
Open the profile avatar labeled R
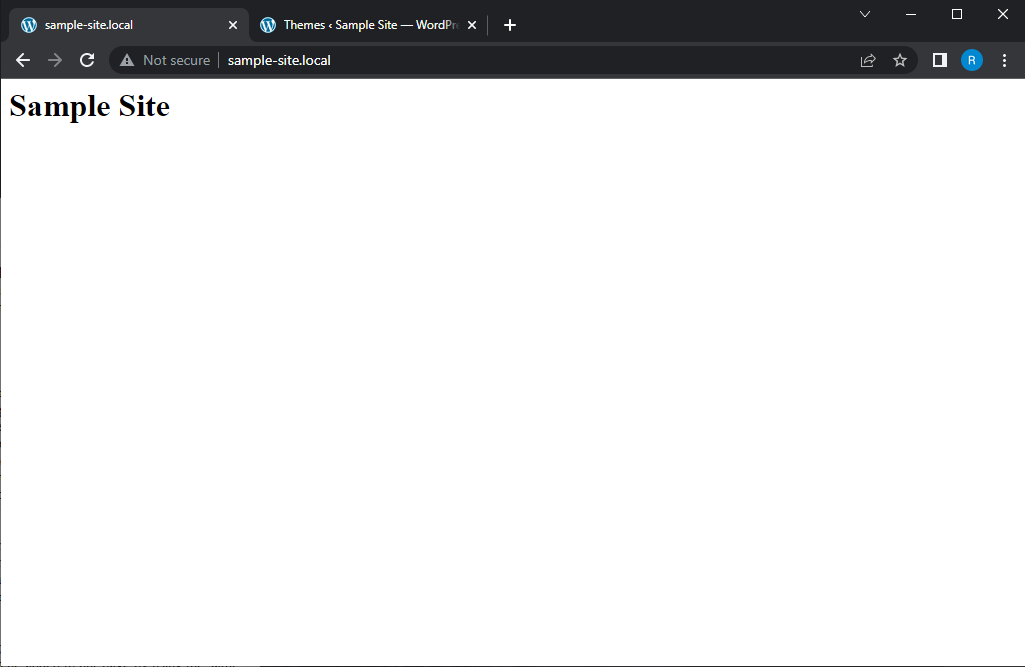pos(971,60)
